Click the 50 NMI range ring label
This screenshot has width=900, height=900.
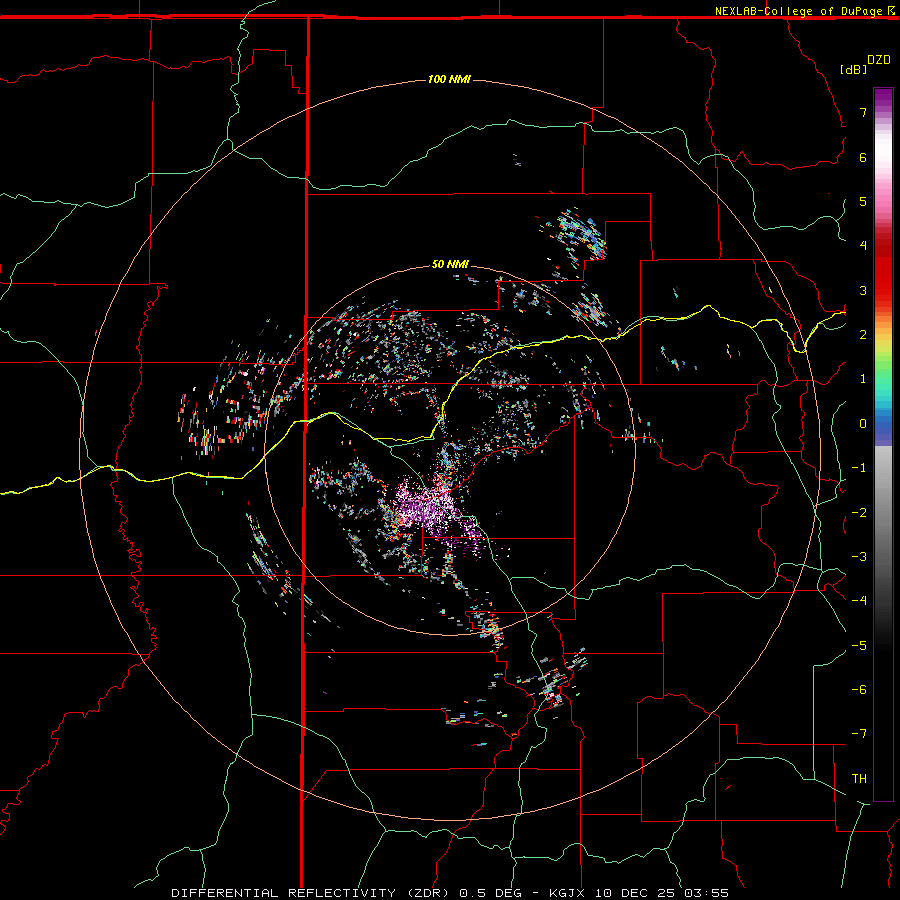[450, 264]
